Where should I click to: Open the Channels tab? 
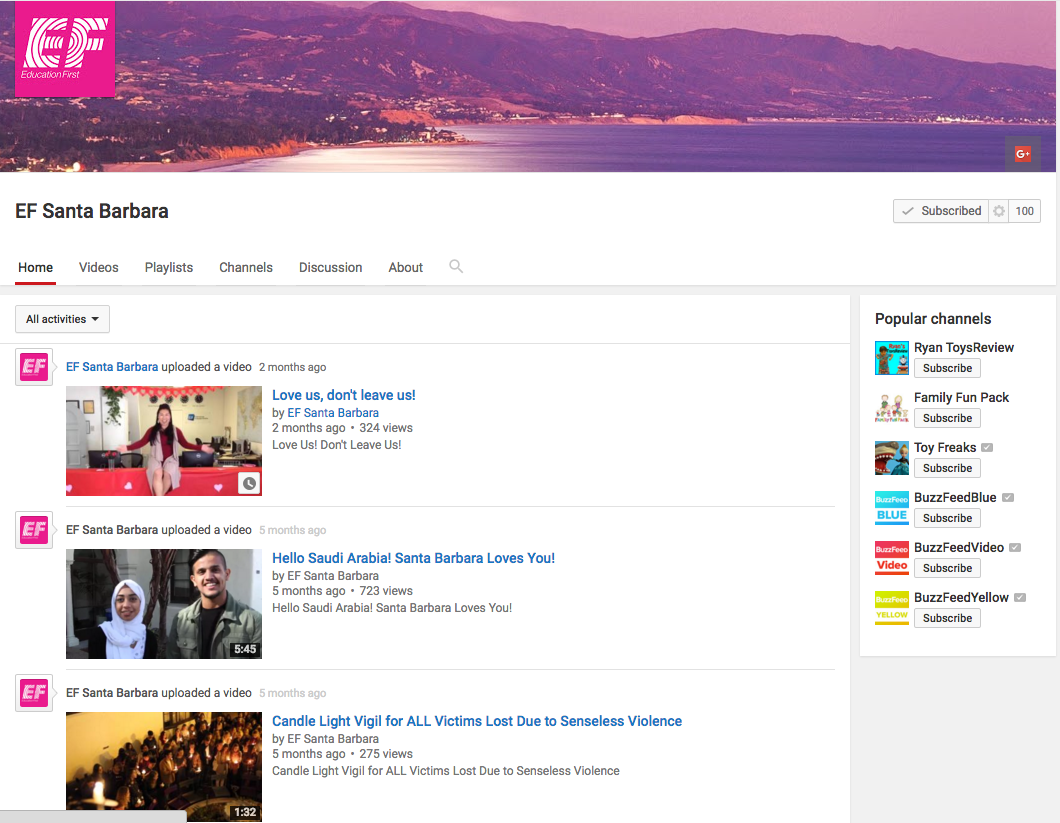point(246,268)
